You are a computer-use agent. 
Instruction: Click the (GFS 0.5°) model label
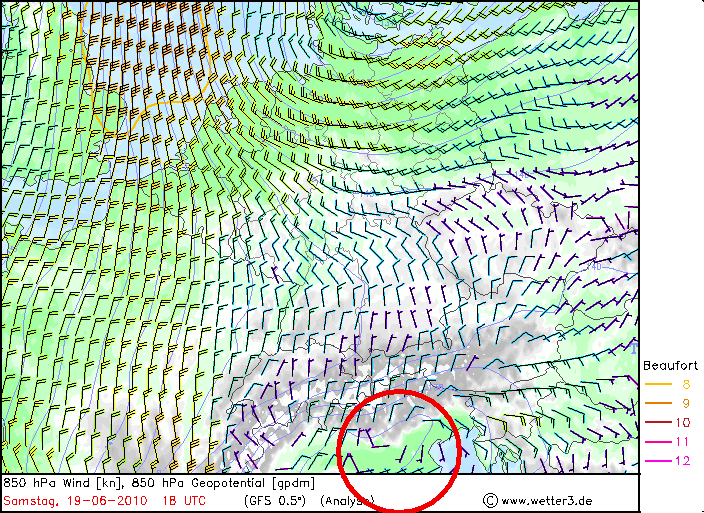click(275, 501)
